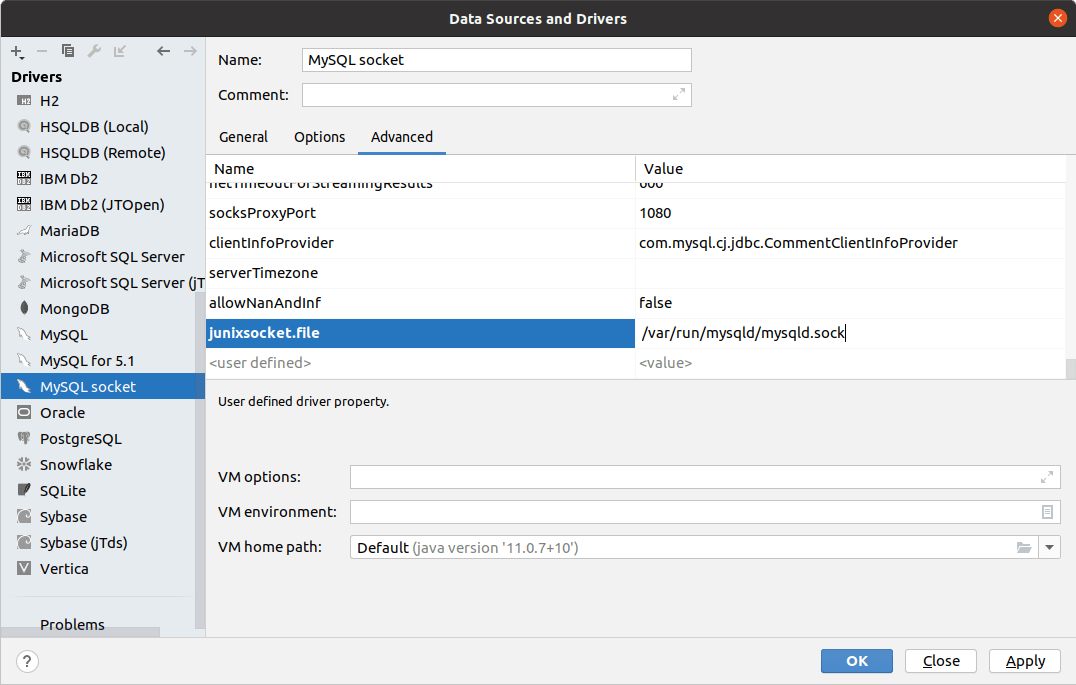Open the VM home path dropdown
Viewport: 1076px width, 685px height.
pos(1050,547)
